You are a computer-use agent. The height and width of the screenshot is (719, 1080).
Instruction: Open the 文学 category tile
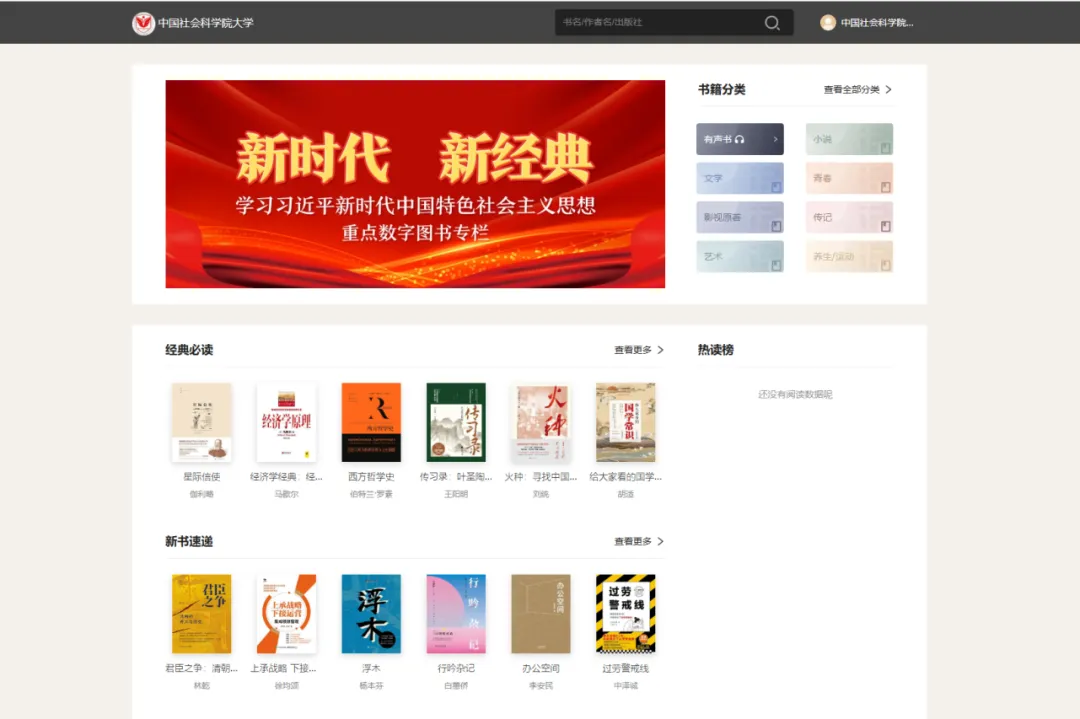tap(740, 178)
